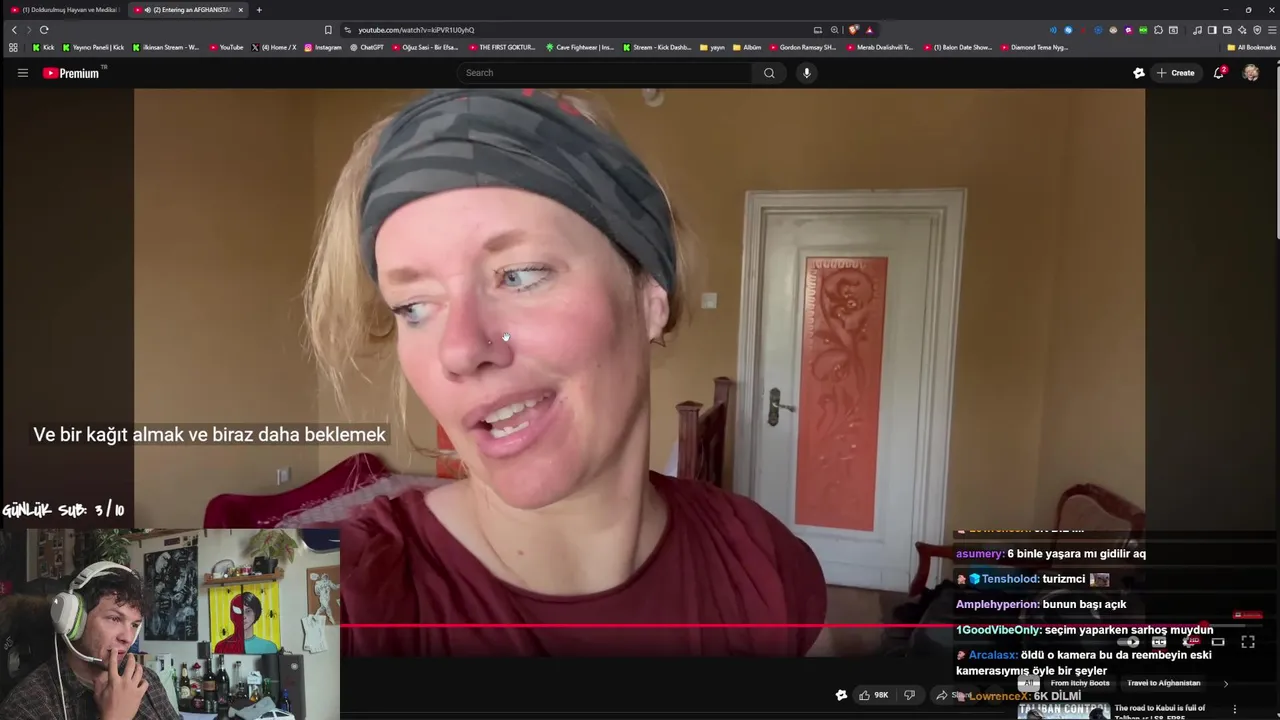Dislike the video with thumbs-down
Image resolution: width=1280 pixels, height=720 pixels.
pyautogui.click(x=909, y=695)
